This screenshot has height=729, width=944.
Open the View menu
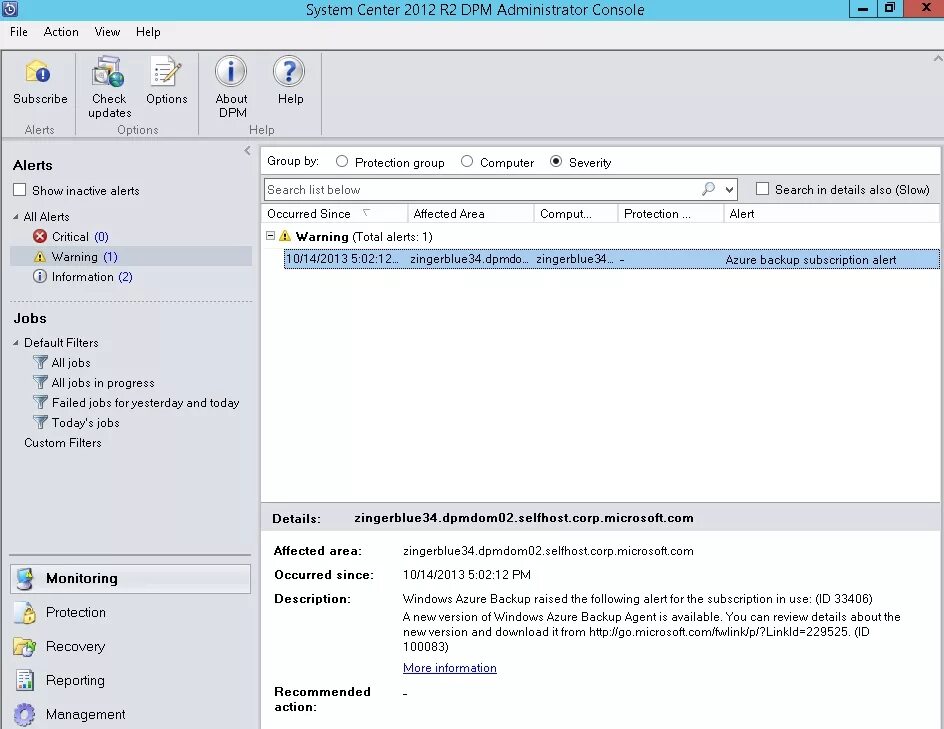point(107,32)
